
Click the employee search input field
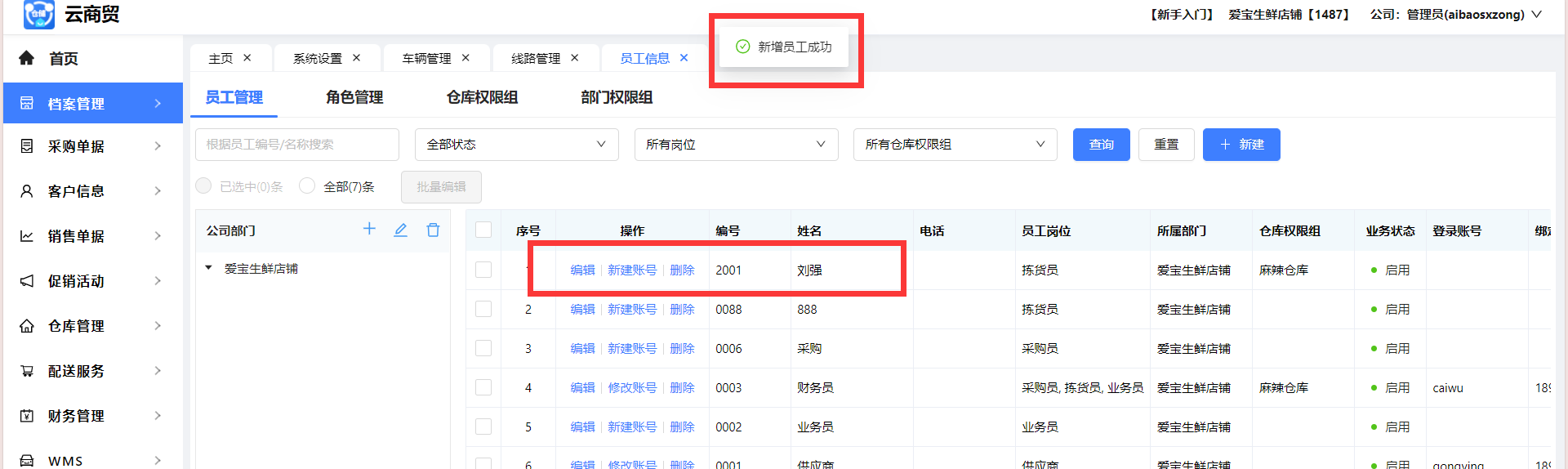[x=296, y=145]
